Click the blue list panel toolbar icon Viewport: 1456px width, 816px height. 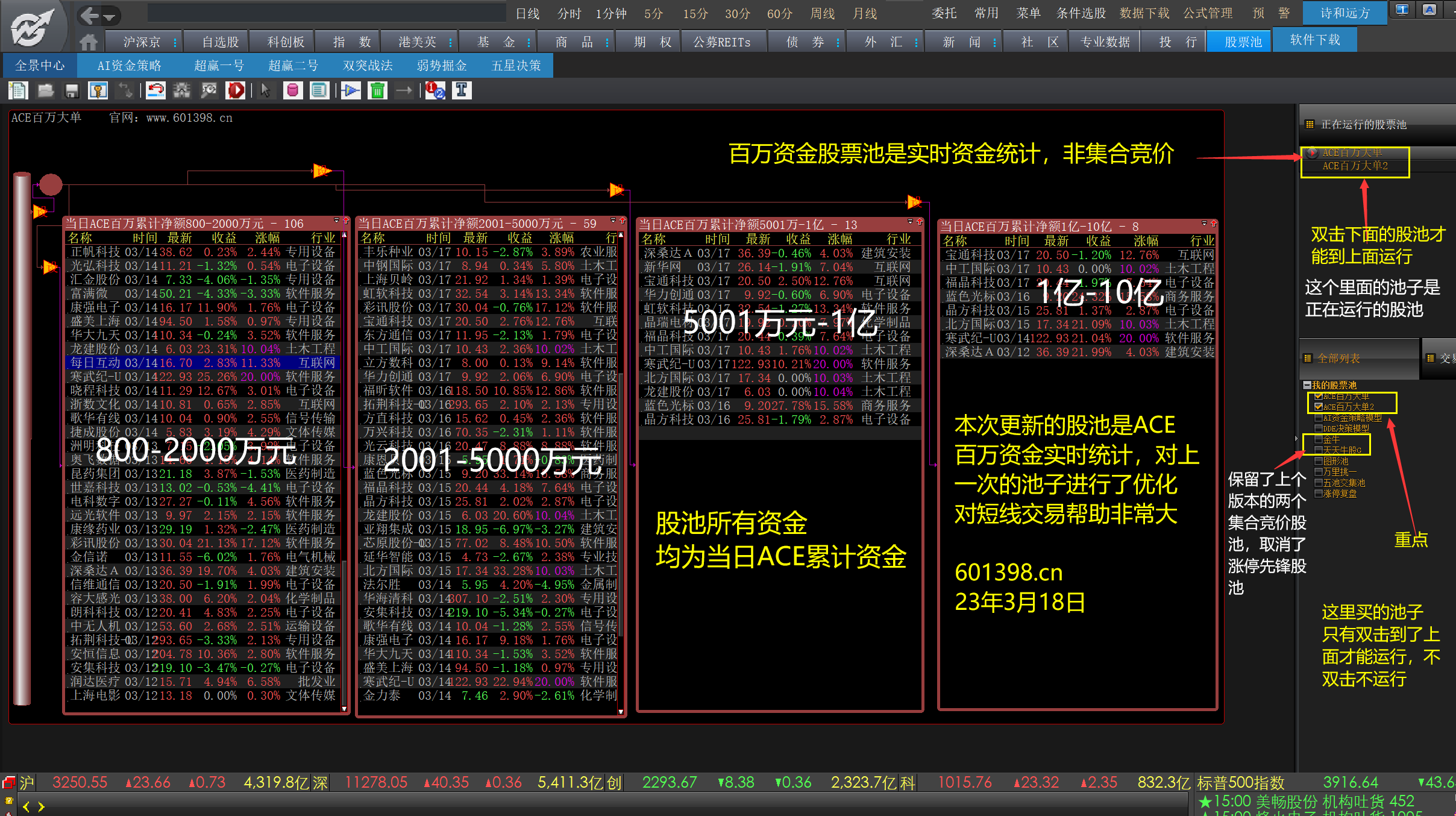pos(319,91)
